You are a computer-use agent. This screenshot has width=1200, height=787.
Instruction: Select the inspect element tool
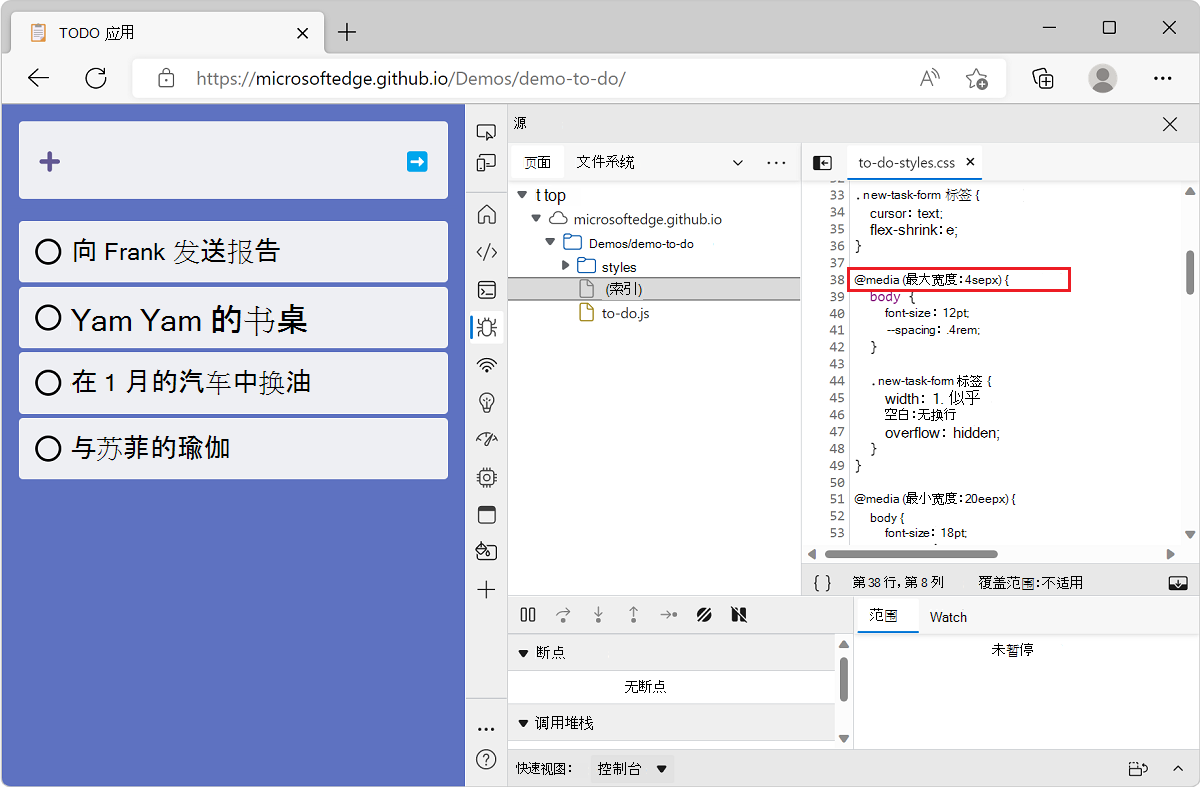click(486, 131)
